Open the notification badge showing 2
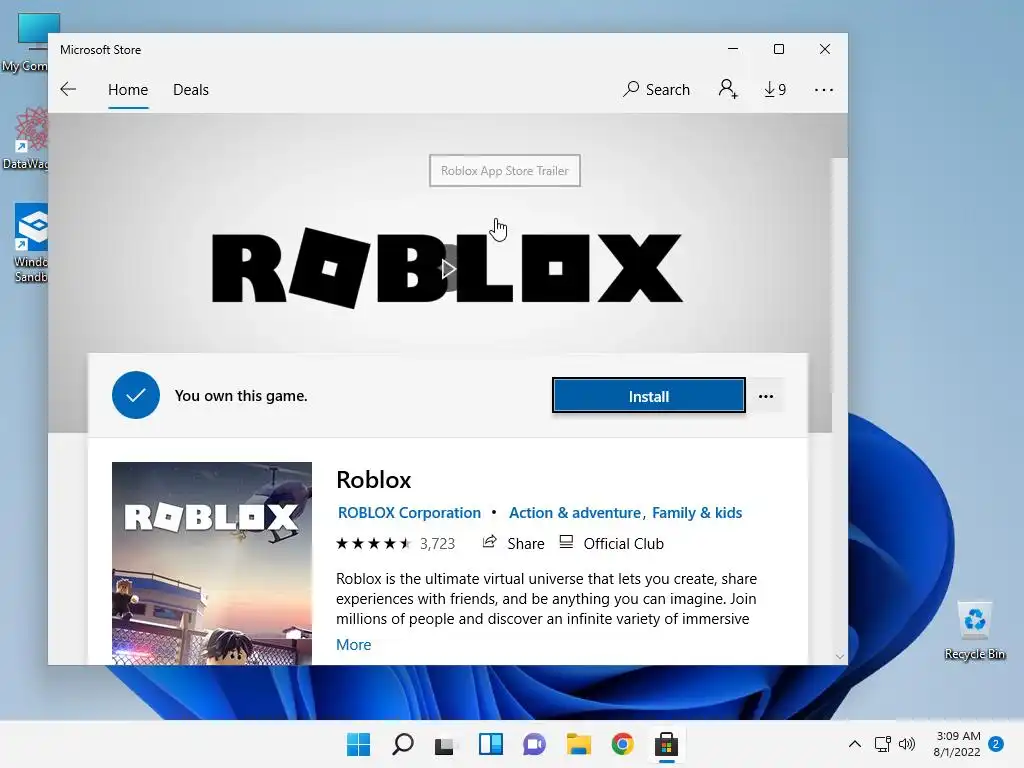1024x768 pixels. point(996,744)
